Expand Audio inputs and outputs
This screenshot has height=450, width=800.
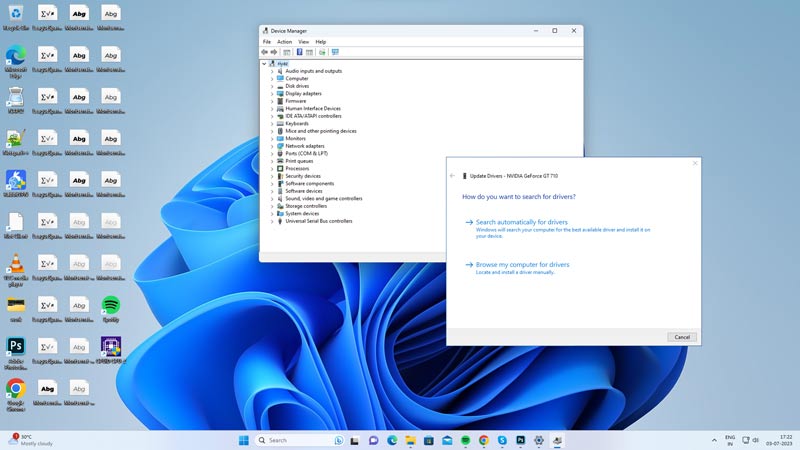pos(272,71)
